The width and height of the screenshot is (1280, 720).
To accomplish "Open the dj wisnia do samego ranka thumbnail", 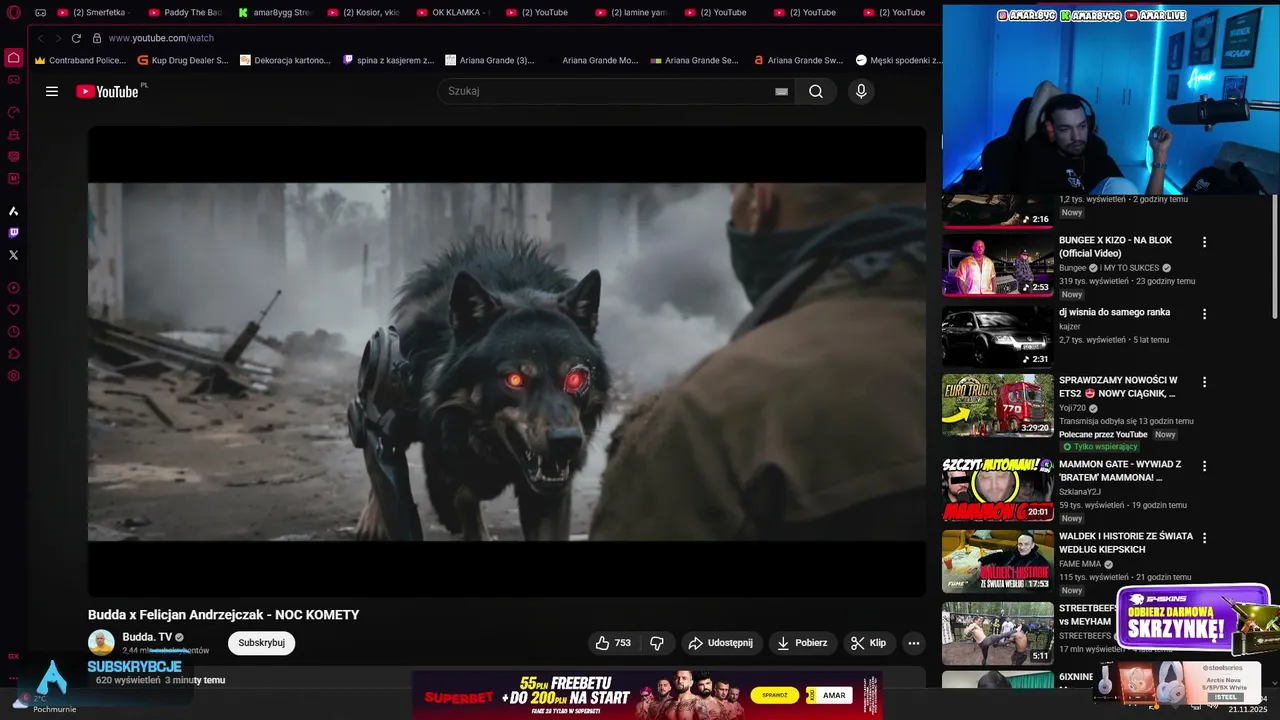I will click(x=998, y=337).
